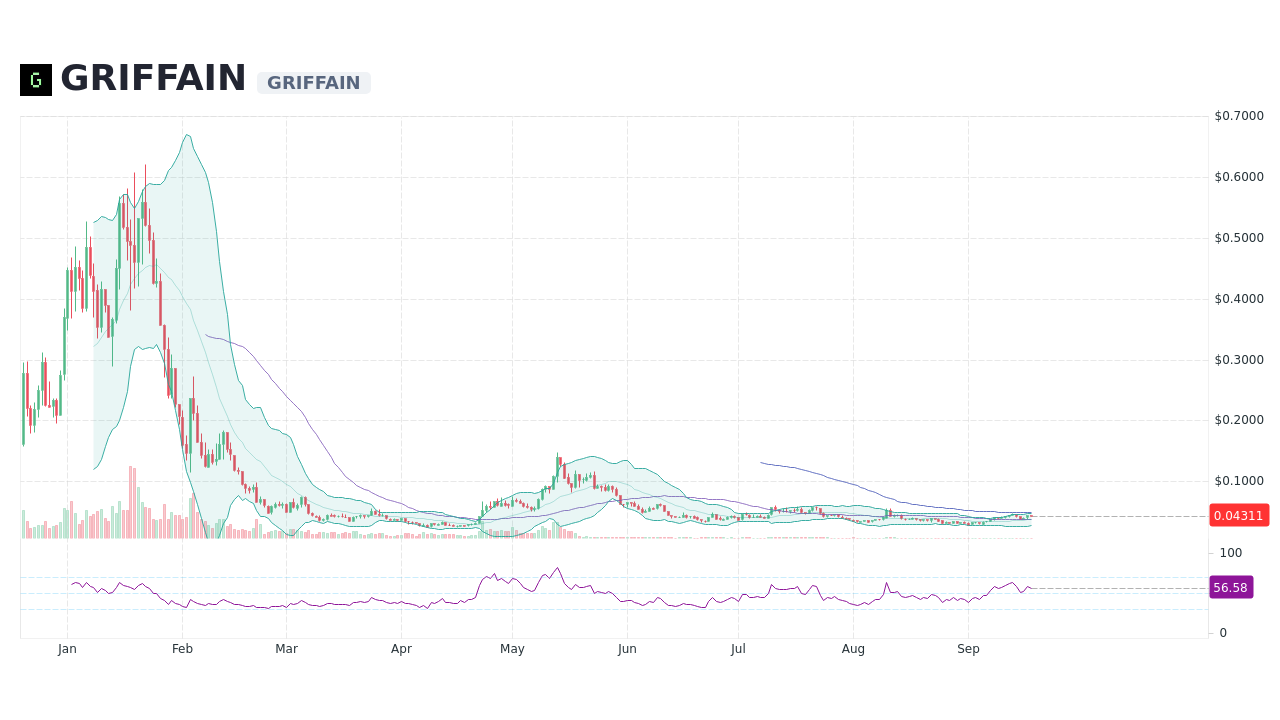This screenshot has height=720, width=1280.
Task: Select Jan on the timeline axis
Action: (x=67, y=648)
